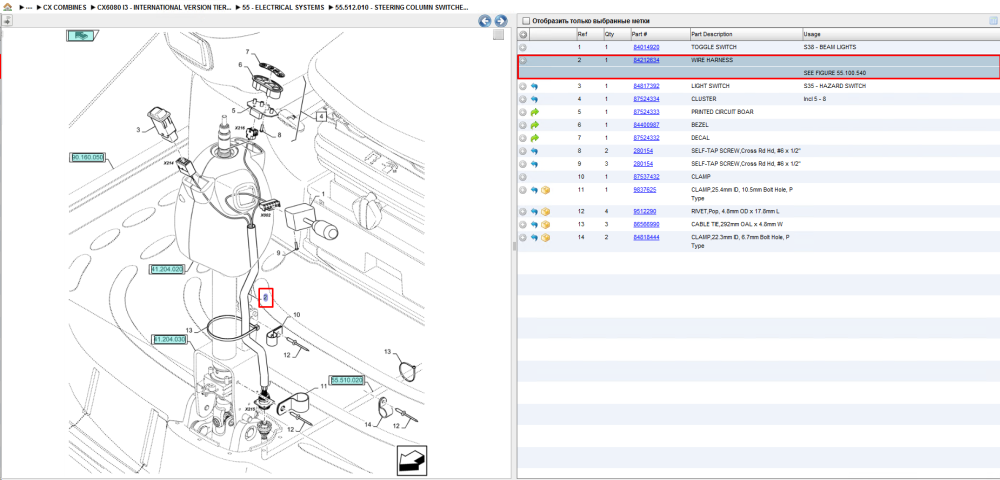Click 'S38 - BEAM LIGHTS' usage cell
The height and width of the screenshot is (480, 1000).
(x=830, y=47)
